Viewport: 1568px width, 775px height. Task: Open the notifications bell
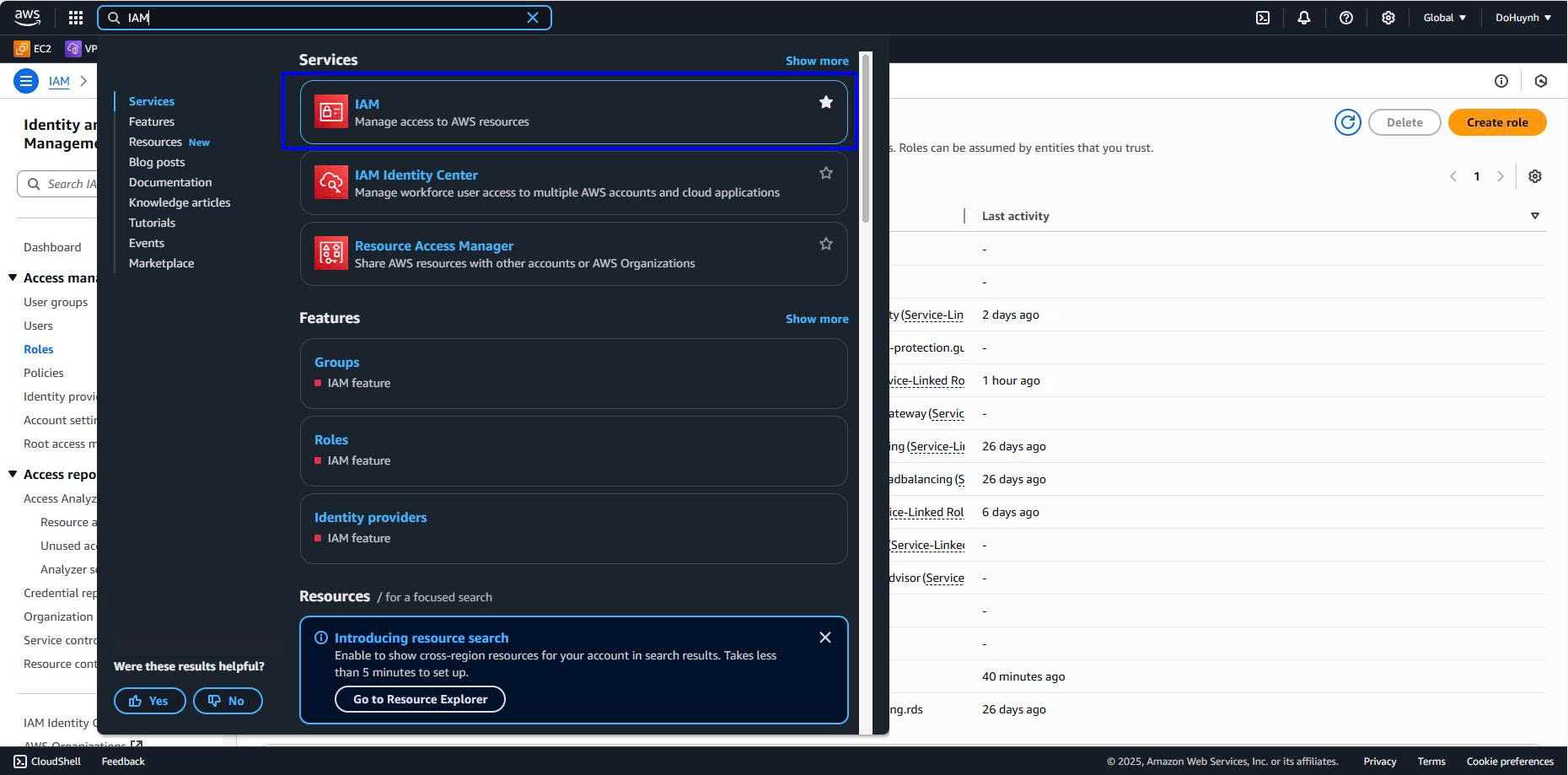tap(1303, 18)
